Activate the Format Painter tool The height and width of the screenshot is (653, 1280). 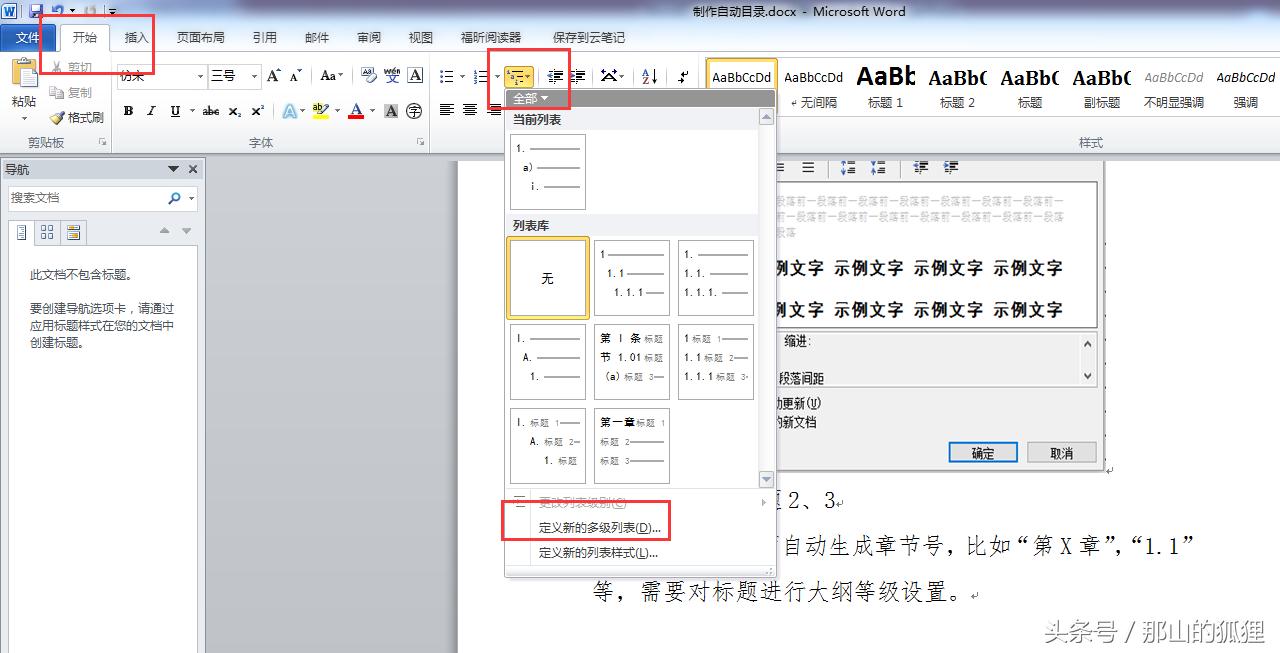[76, 117]
